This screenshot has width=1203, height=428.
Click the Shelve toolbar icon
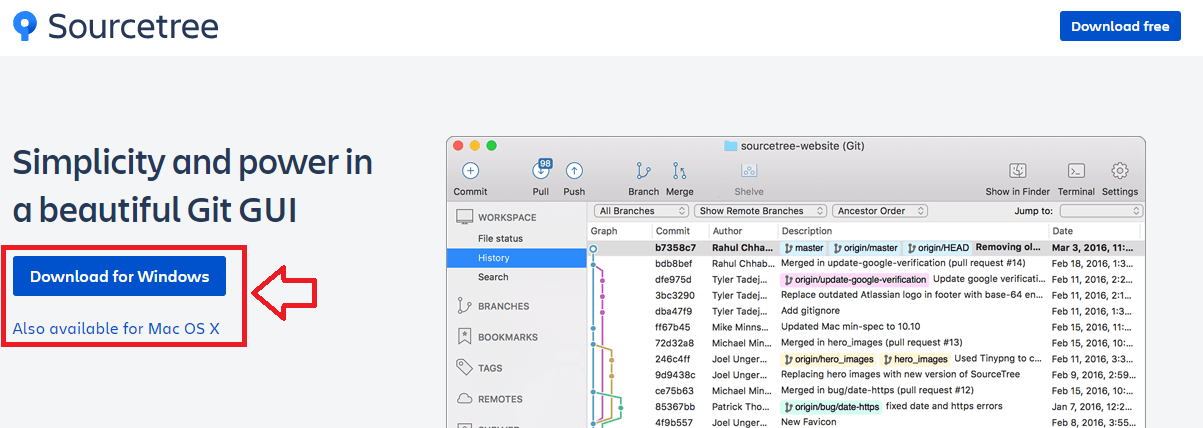(749, 171)
